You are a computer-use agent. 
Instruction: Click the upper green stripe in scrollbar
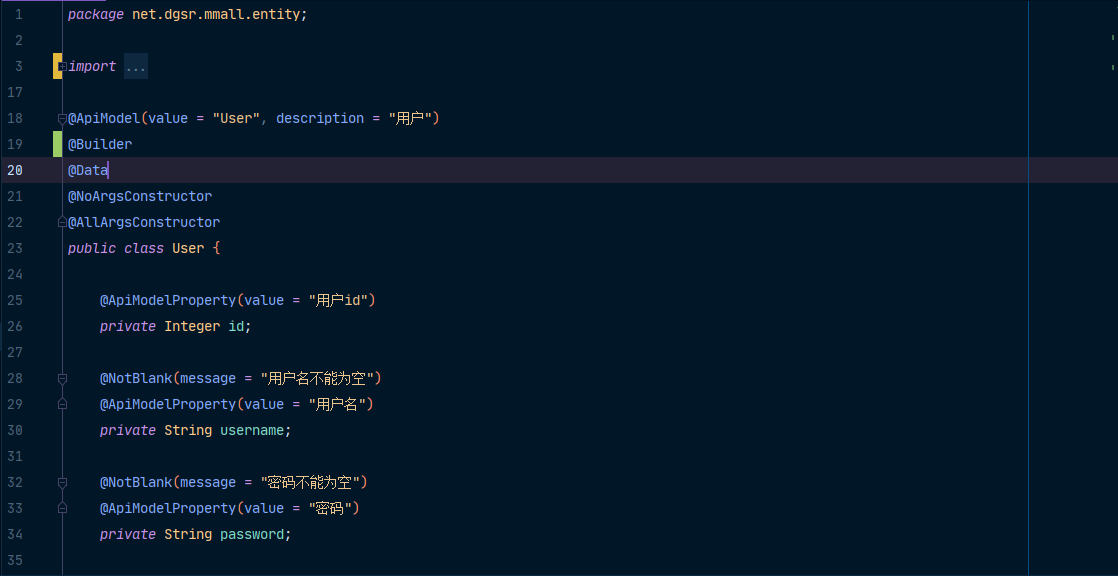1113,37
